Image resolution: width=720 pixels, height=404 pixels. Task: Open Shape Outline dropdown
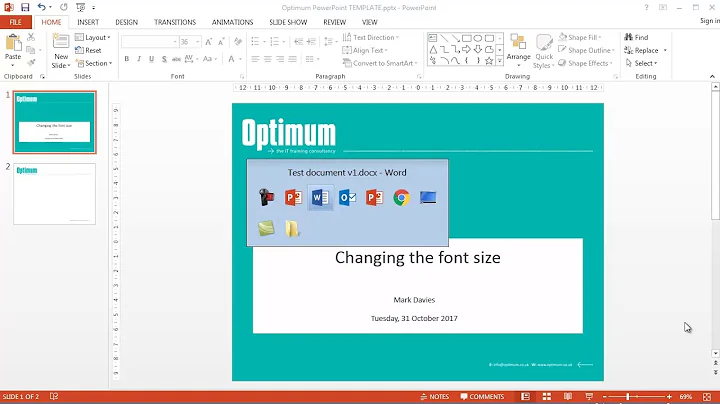587,50
